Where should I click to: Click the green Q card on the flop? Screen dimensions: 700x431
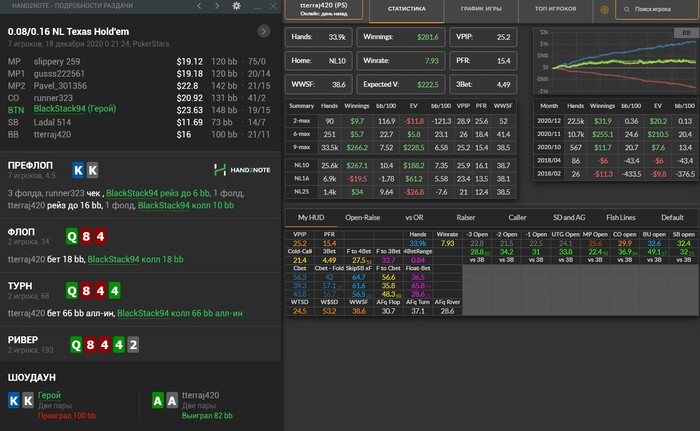[72, 236]
